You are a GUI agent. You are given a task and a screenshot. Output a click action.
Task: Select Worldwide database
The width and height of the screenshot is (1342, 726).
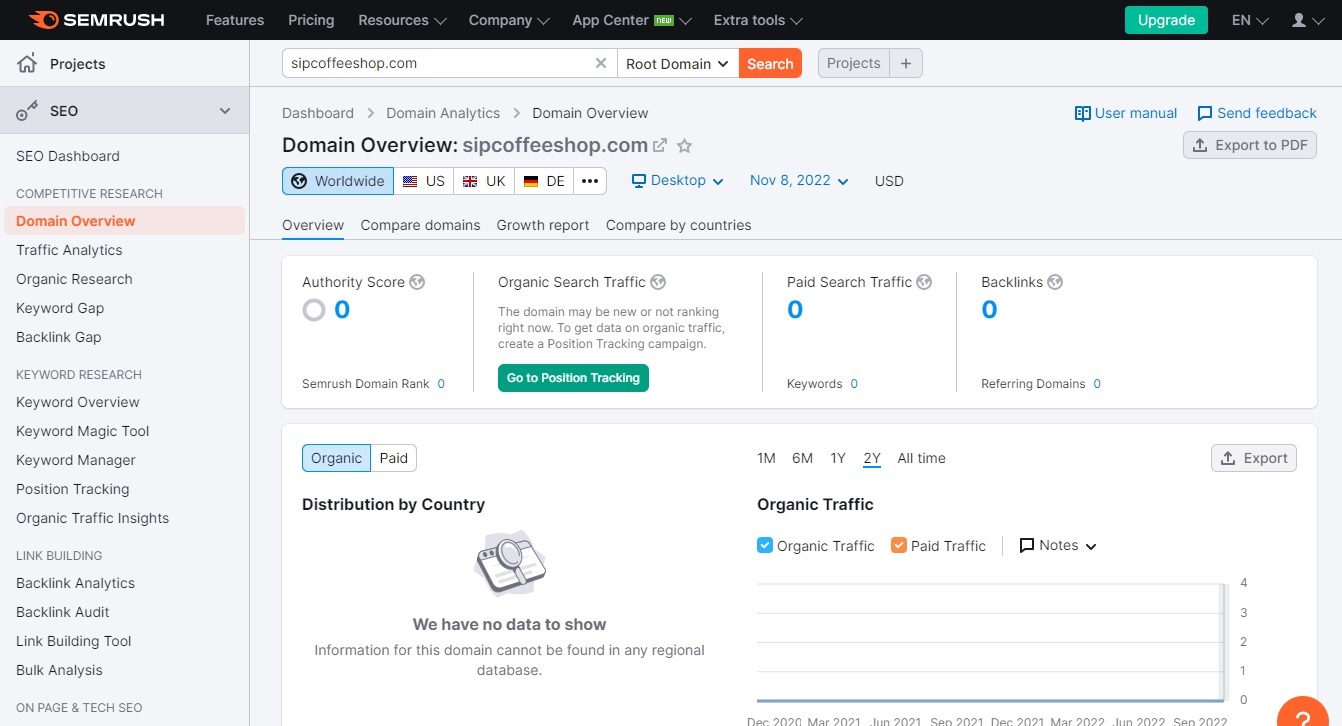point(338,181)
